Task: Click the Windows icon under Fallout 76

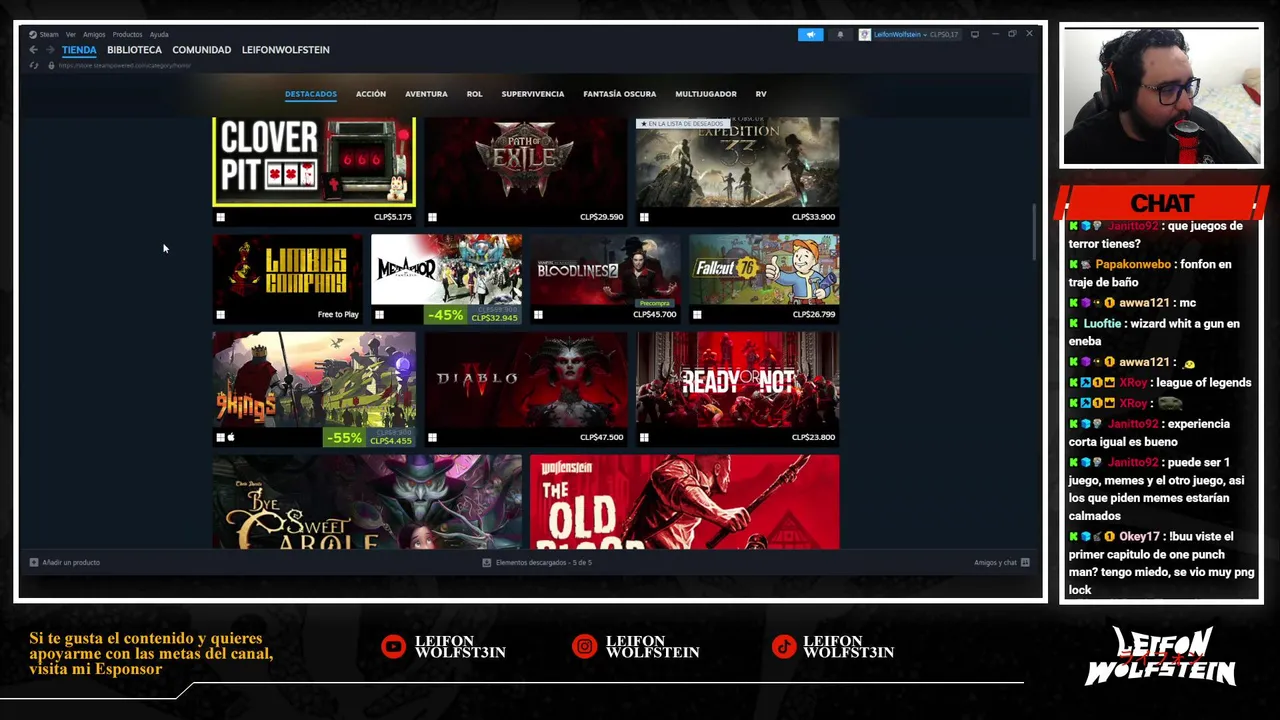Action: (698, 315)
